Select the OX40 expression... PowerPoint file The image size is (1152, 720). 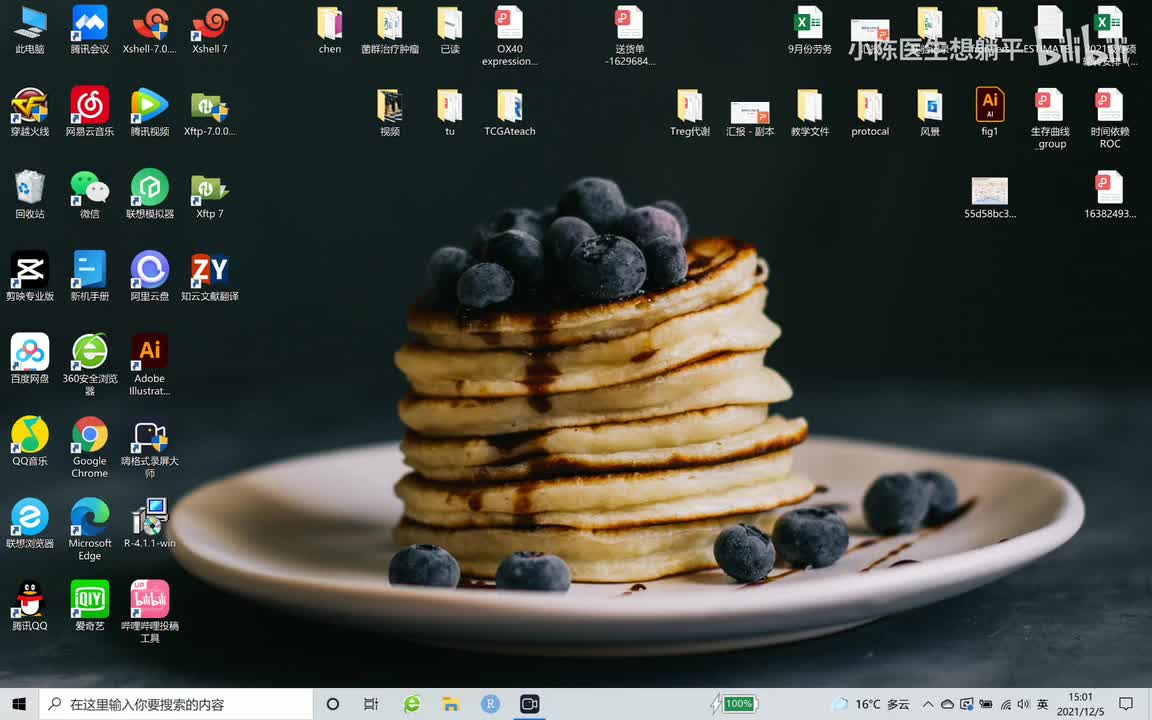(x=510, y=36)
